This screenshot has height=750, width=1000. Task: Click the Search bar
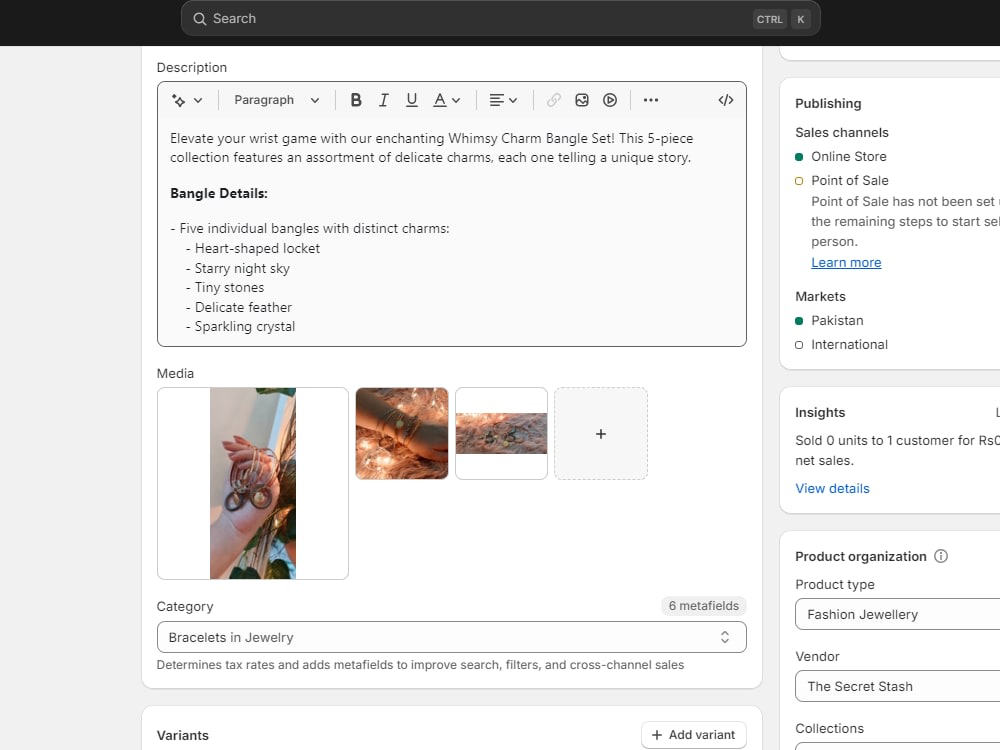501,18
